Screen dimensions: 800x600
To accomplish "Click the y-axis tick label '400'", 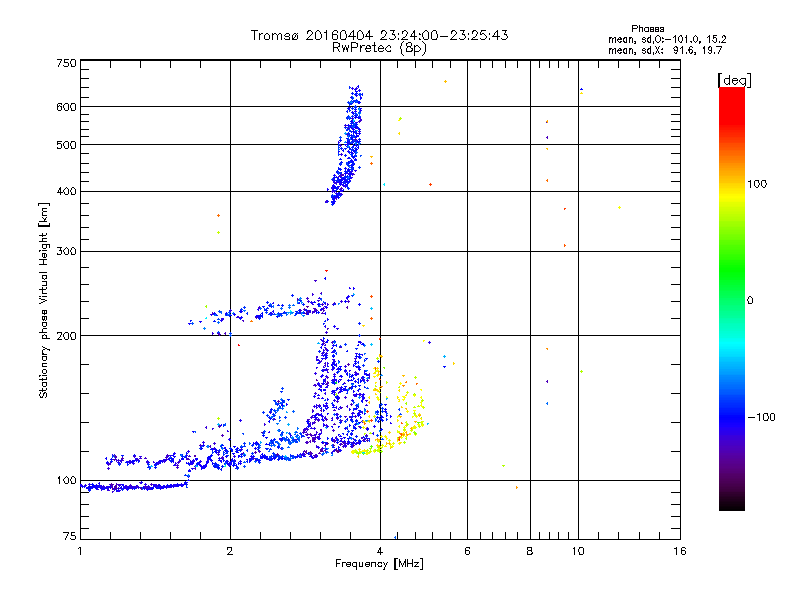I will (x=67, y=191).
